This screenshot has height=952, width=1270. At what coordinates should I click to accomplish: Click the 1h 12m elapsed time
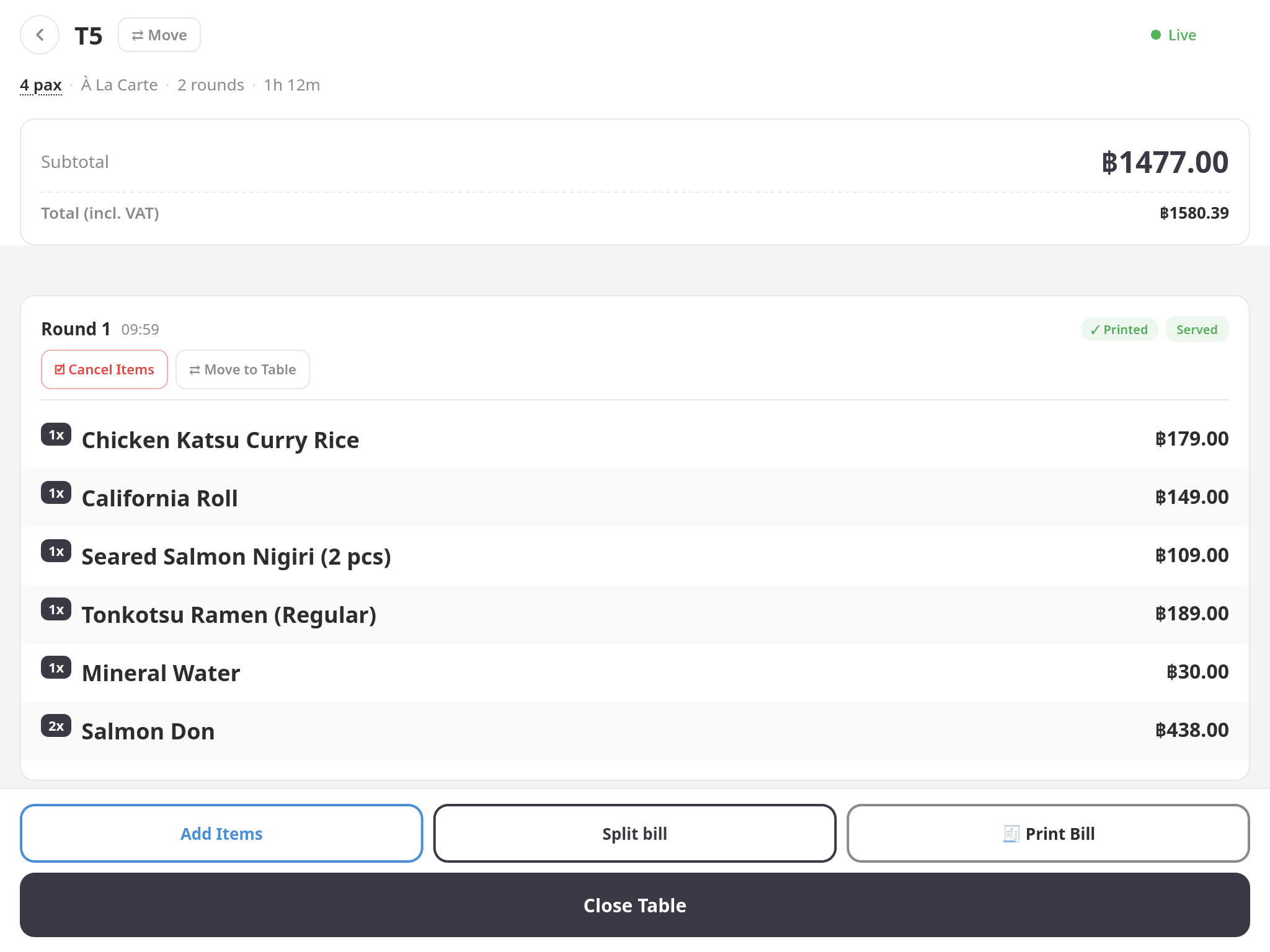pos(292,85)
